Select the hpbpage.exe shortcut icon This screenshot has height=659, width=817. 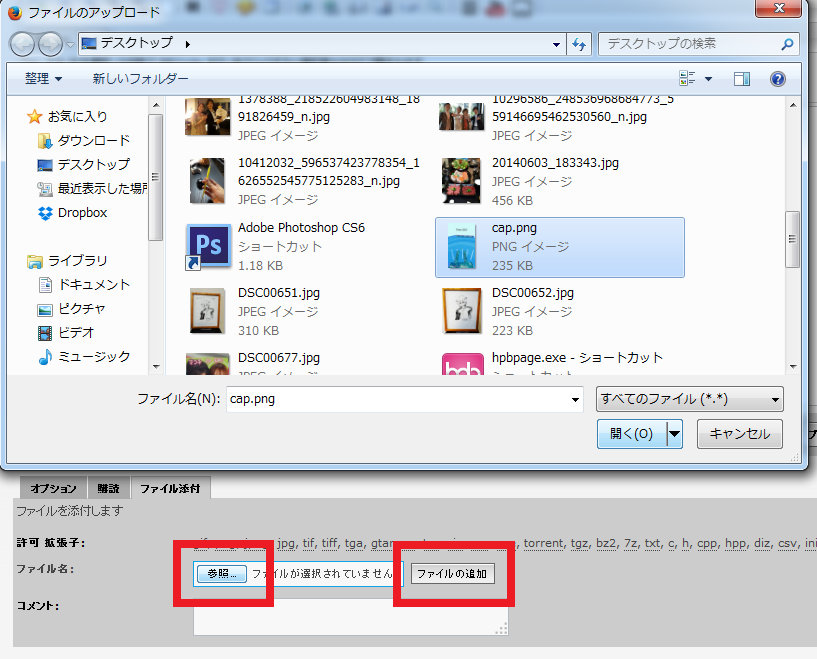click(x=463, y=367)
